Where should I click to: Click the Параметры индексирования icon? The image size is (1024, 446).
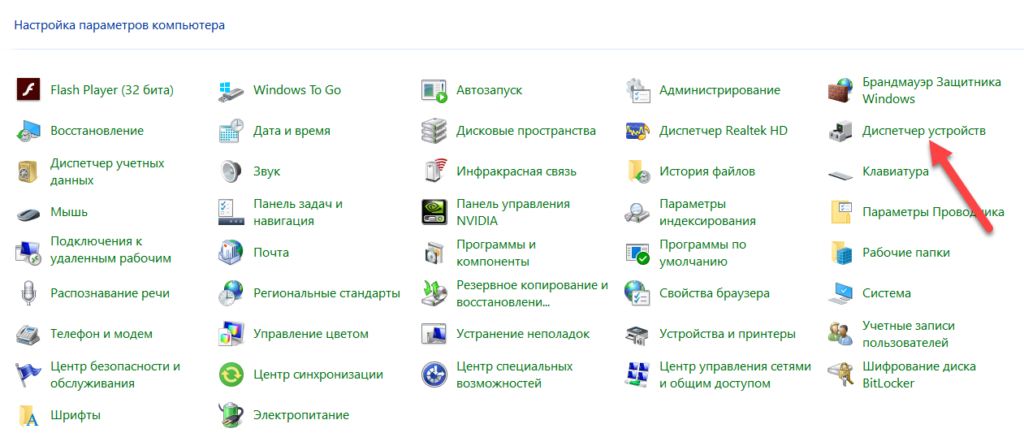(x=637, y=212)
